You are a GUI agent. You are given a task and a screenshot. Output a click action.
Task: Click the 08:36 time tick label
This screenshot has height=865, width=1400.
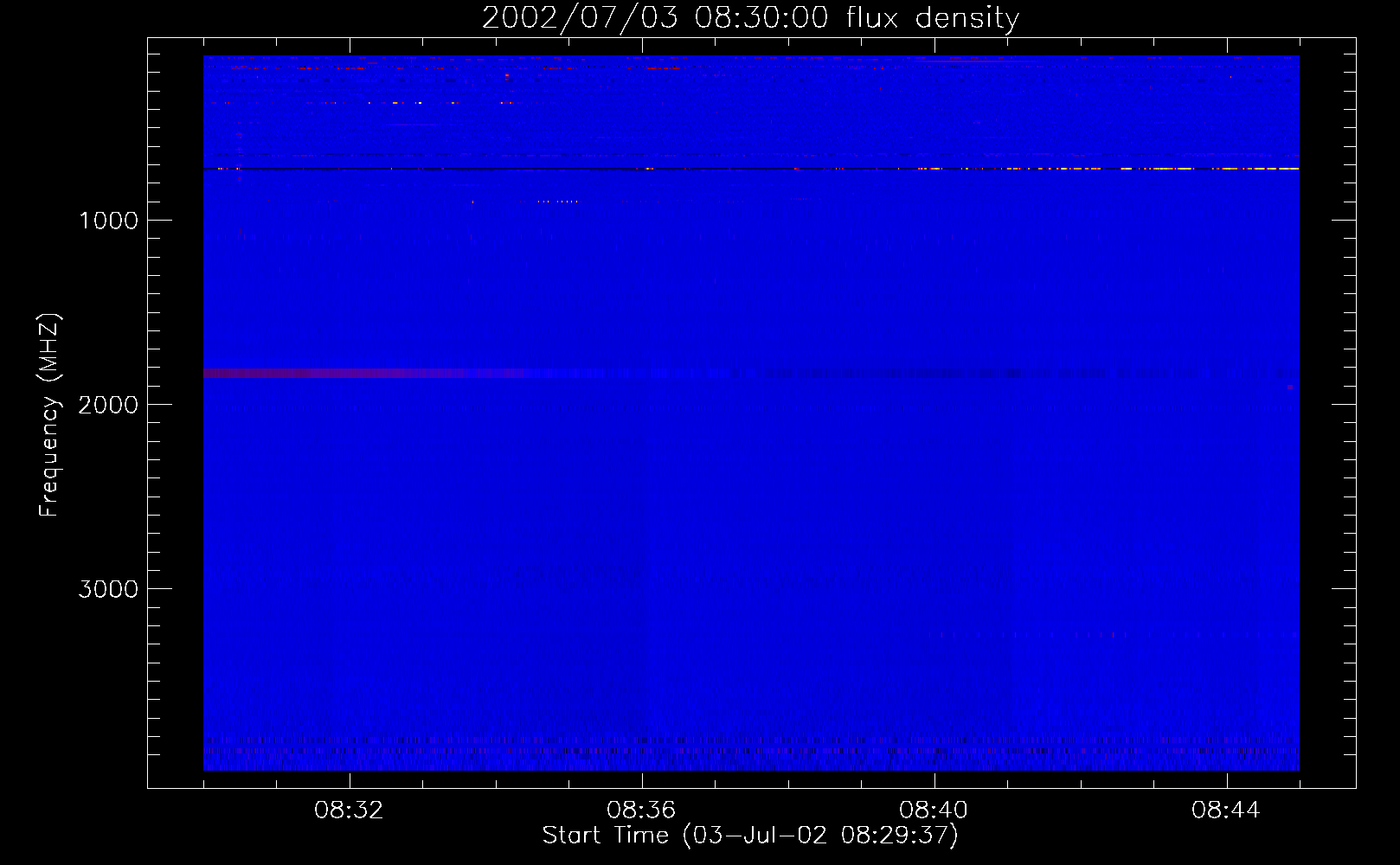coord(641,811)
